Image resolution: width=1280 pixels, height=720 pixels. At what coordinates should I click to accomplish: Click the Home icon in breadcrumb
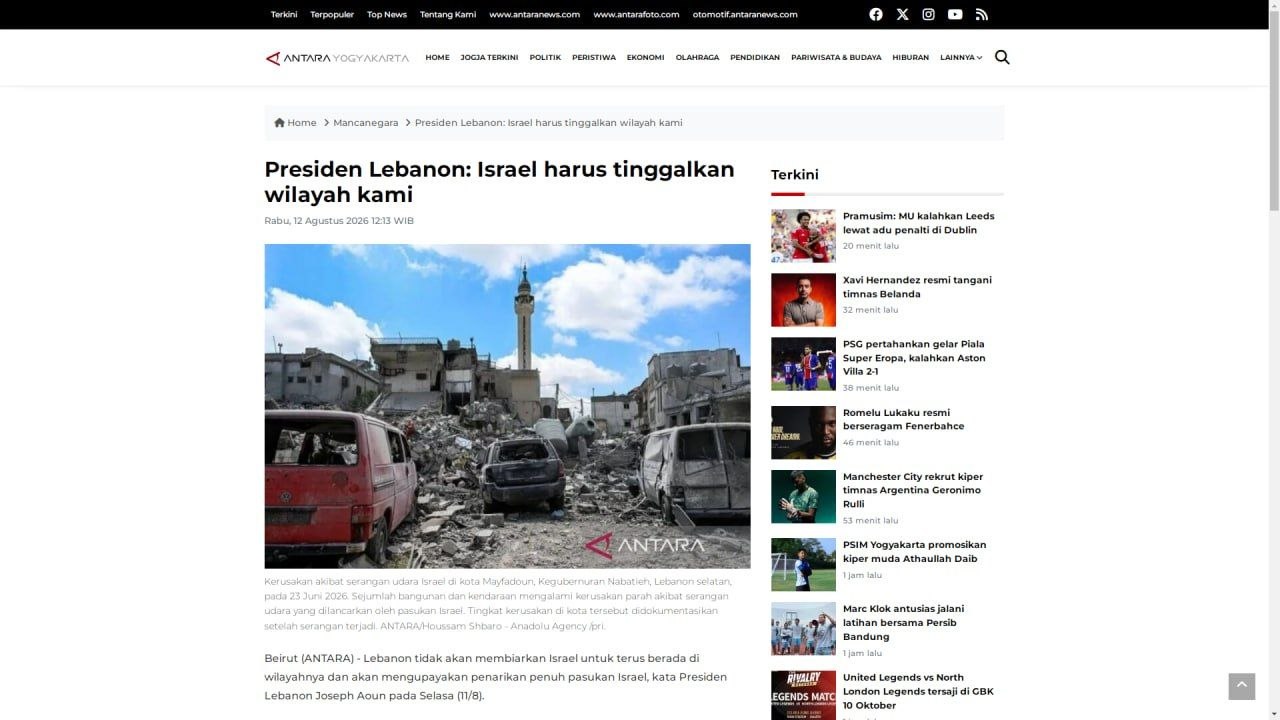(x=280, y=123)
